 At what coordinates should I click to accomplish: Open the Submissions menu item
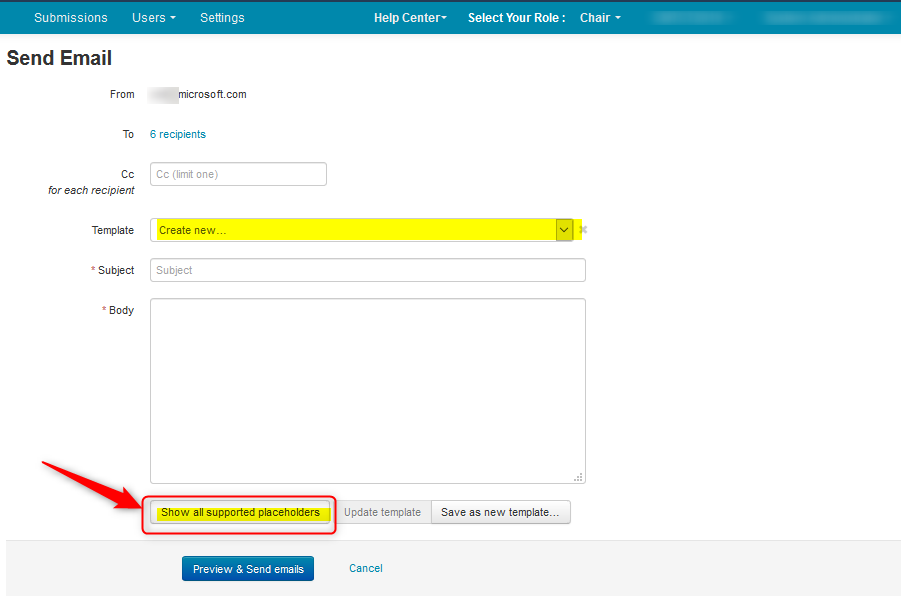pyautogui.click(x=71, y=18)
